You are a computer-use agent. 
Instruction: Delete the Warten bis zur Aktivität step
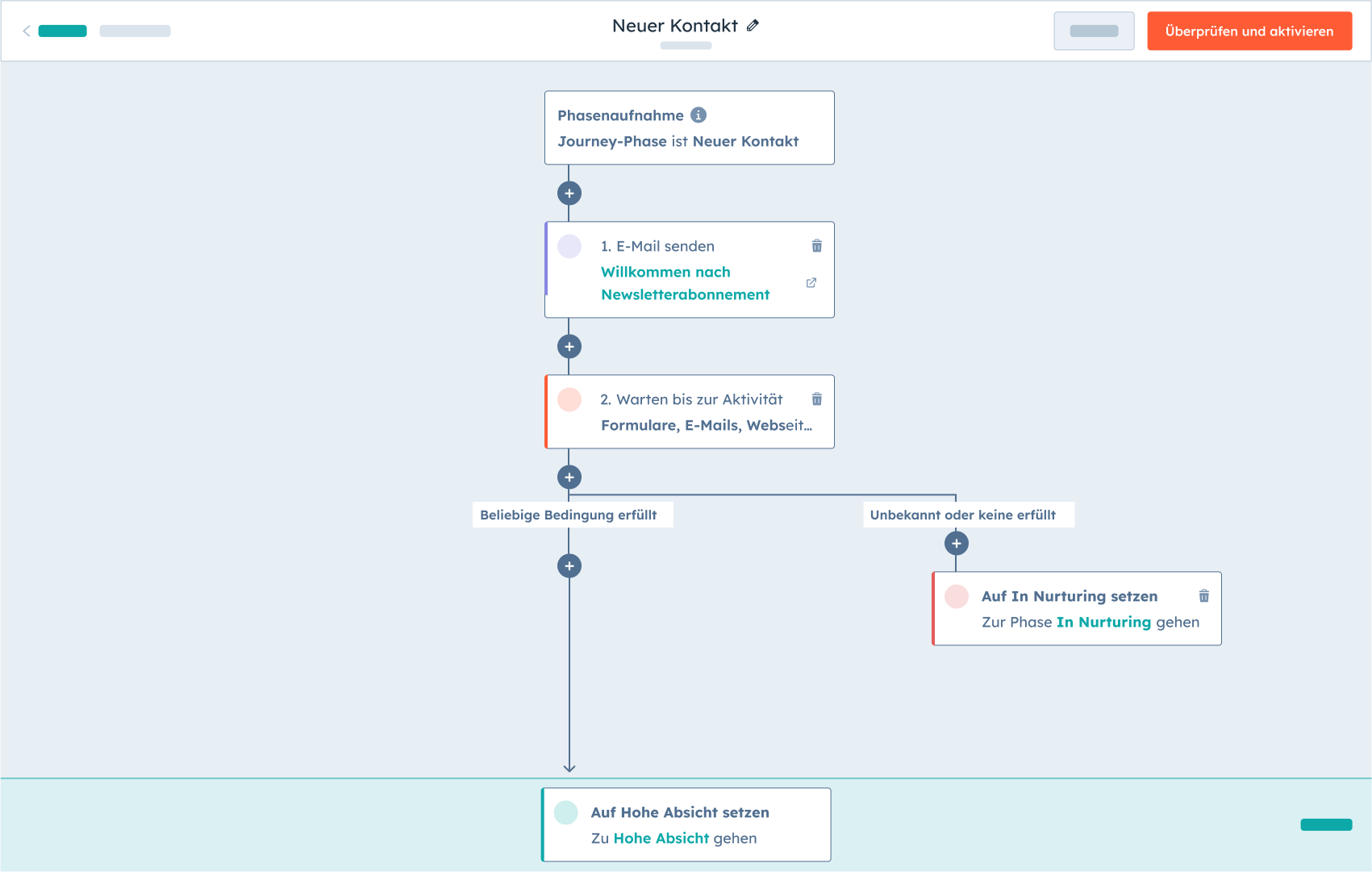click(817, 399)
